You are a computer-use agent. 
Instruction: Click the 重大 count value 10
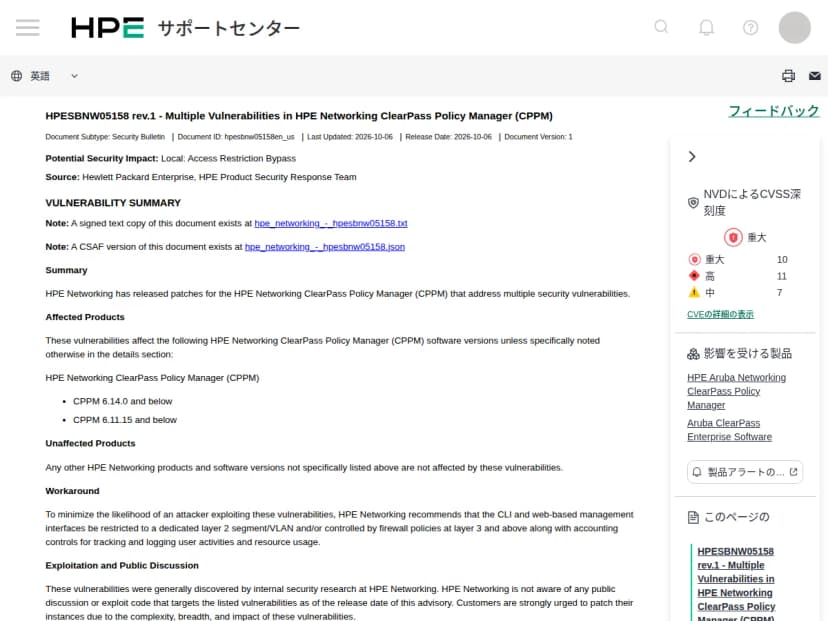pos(782,259)
